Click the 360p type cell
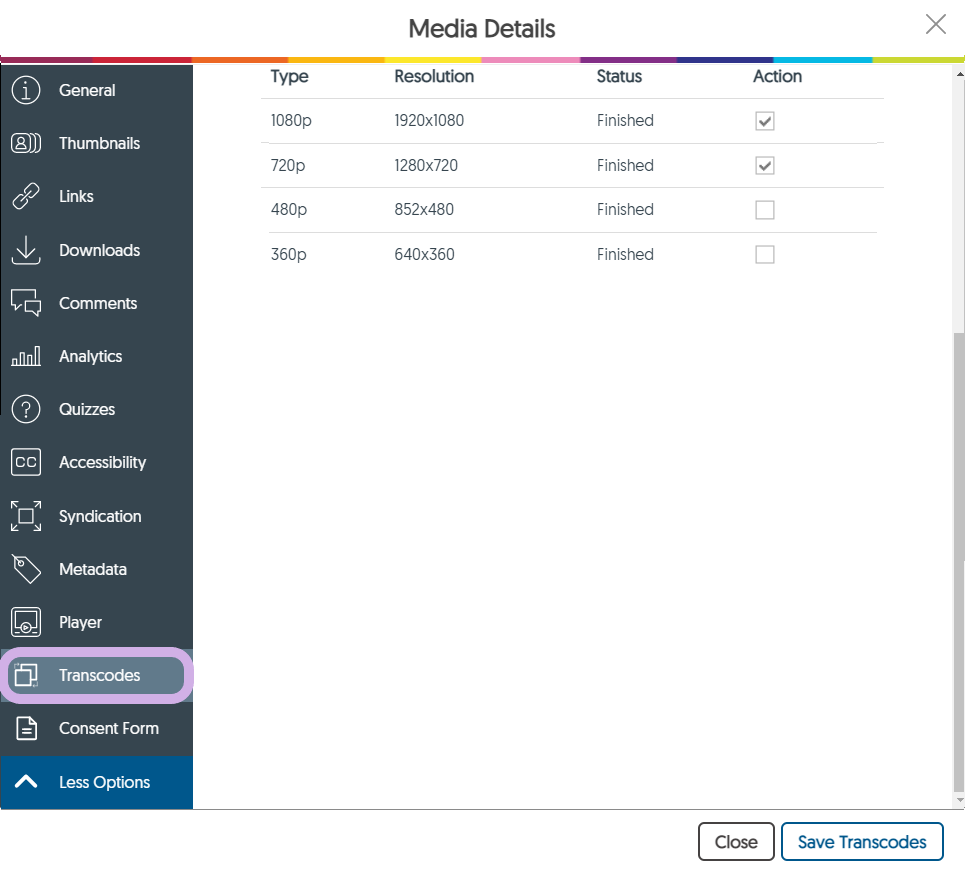This screenshot has height=870, width=965. [289, 254]
